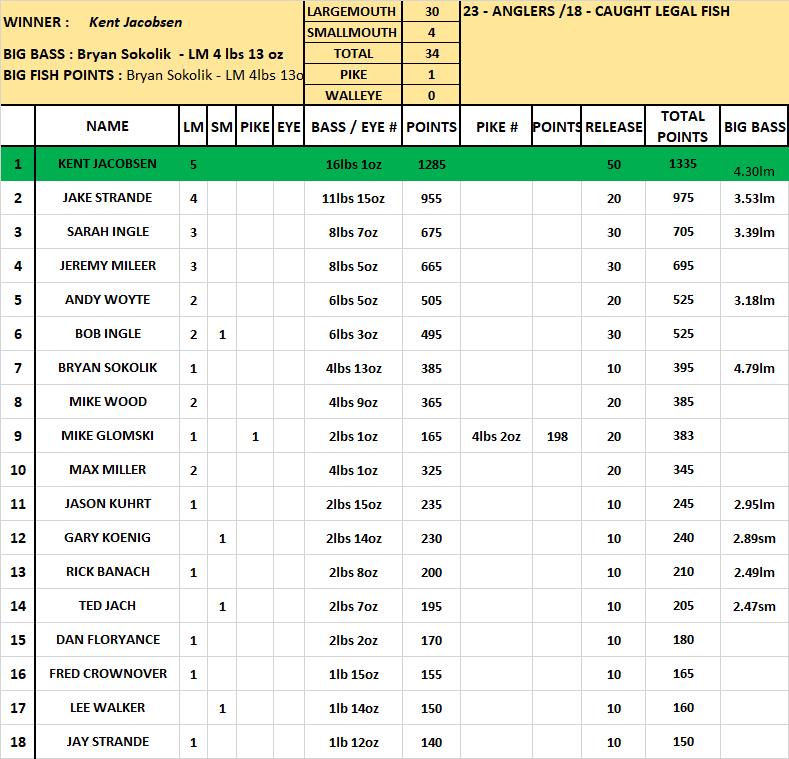Click the 16lbs 1oz weight cell
The height and width of the screenshot is (759, 789).
(x=353, y=165)
